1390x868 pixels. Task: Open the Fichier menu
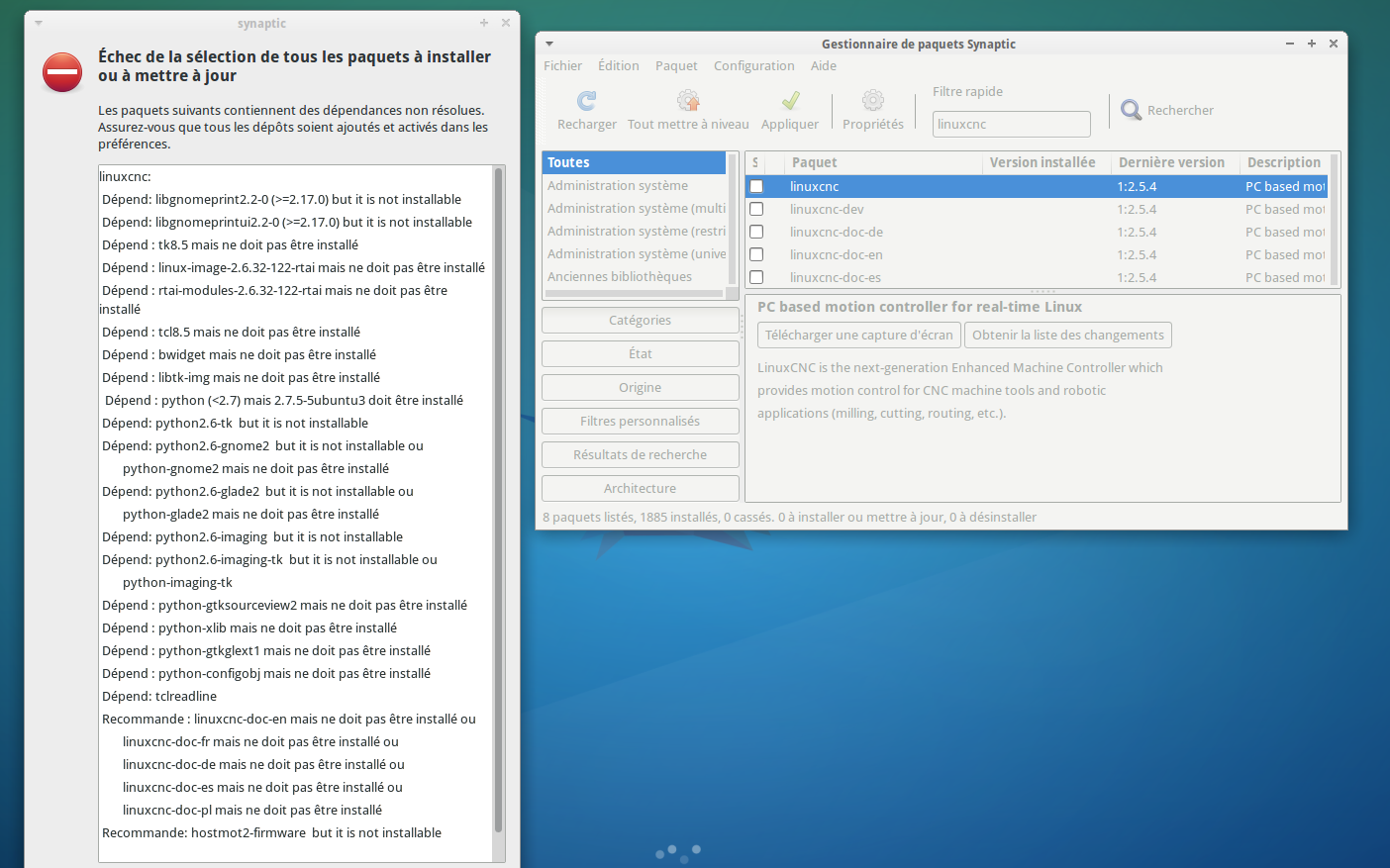[562, 65]
